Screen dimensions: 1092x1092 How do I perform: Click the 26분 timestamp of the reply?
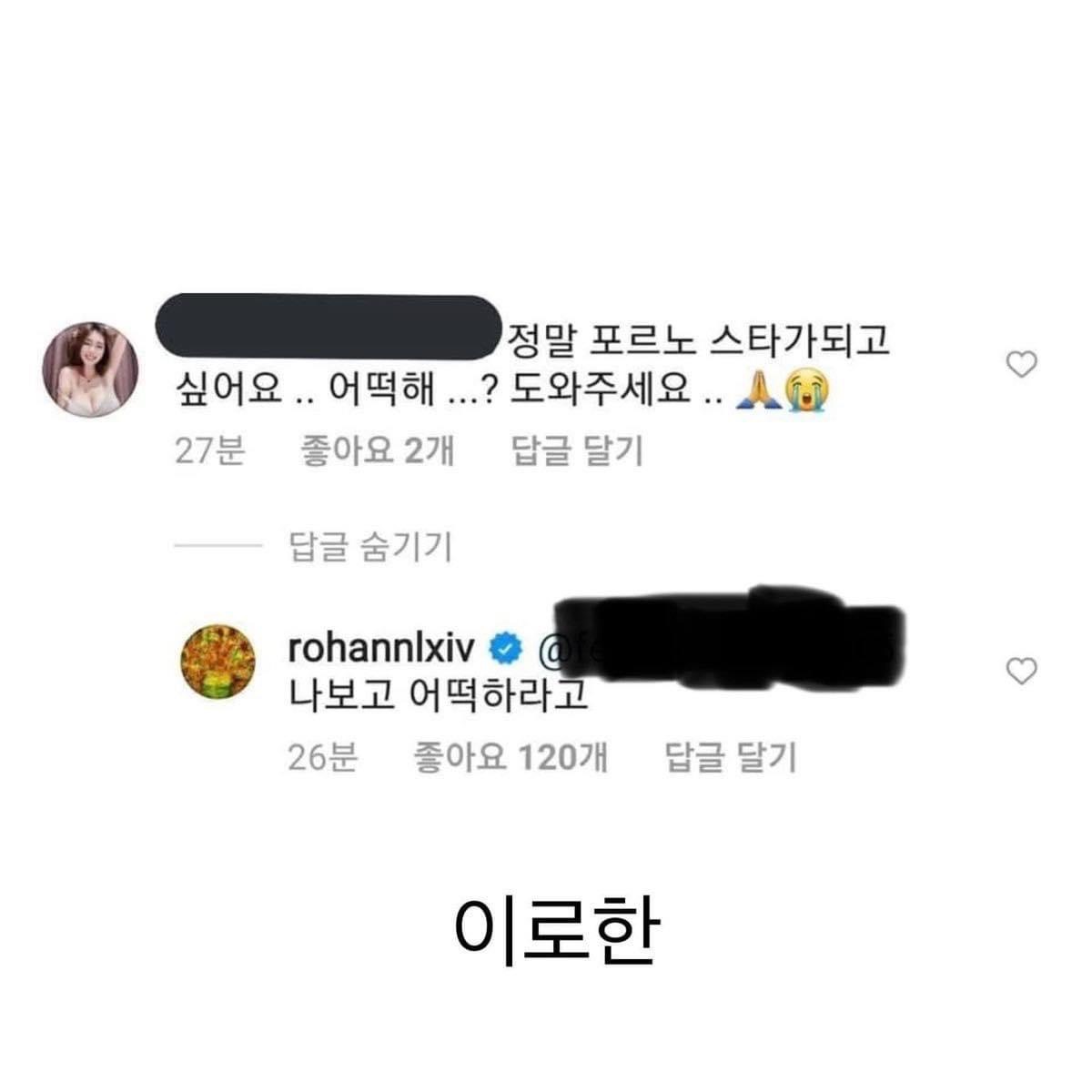(322, 757)
